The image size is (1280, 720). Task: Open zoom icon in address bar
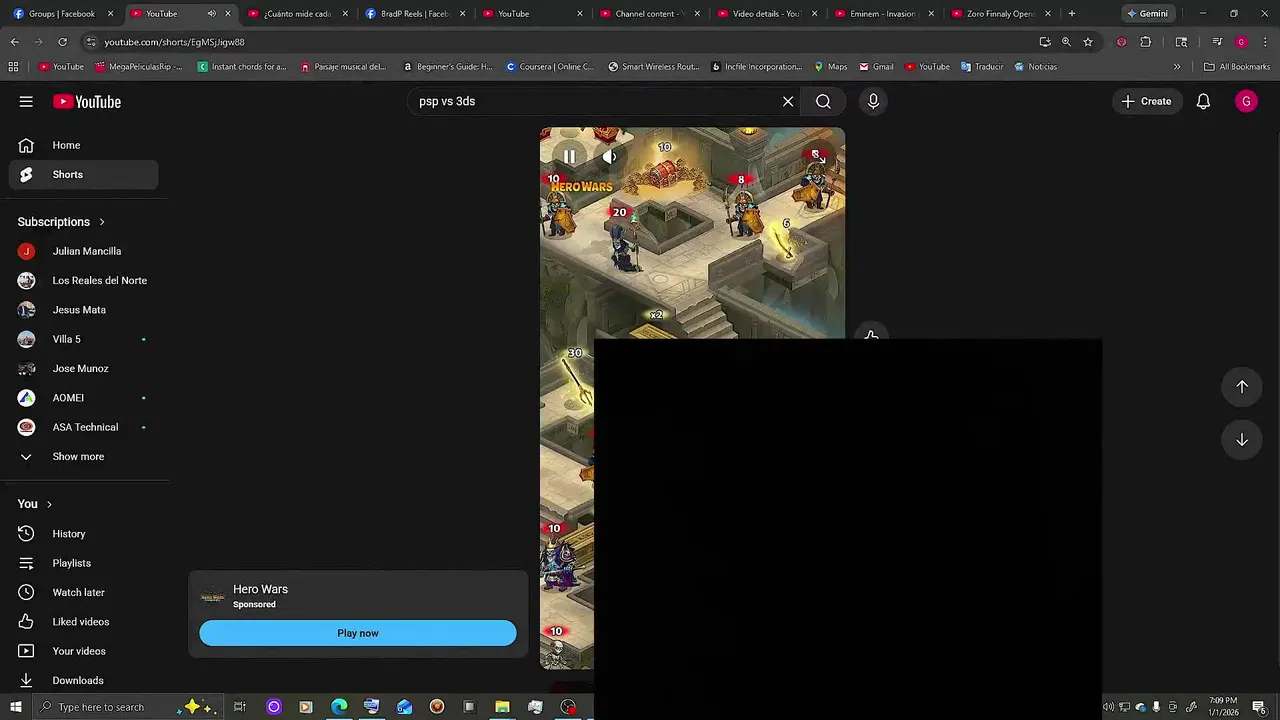tap(1066, 42)
